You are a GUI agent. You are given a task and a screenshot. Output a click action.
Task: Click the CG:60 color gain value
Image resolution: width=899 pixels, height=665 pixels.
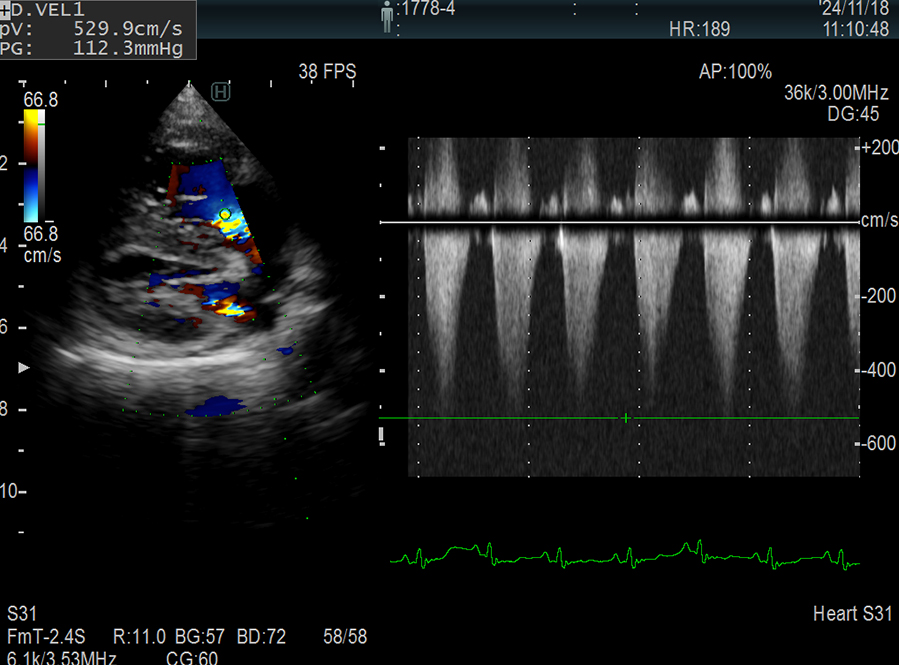coord(193,657)
